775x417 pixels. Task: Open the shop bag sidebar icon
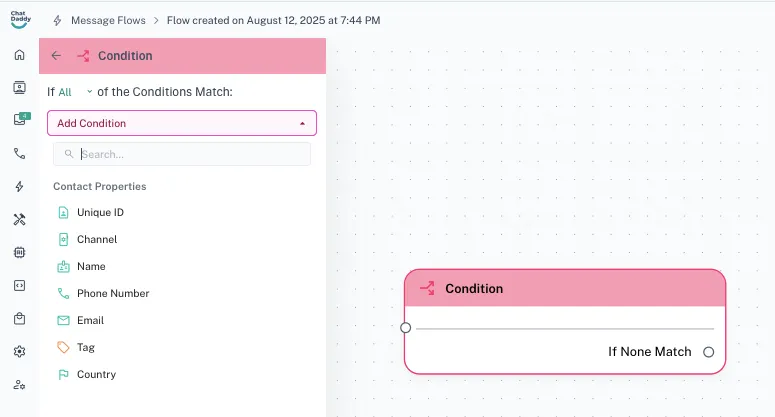19,319
